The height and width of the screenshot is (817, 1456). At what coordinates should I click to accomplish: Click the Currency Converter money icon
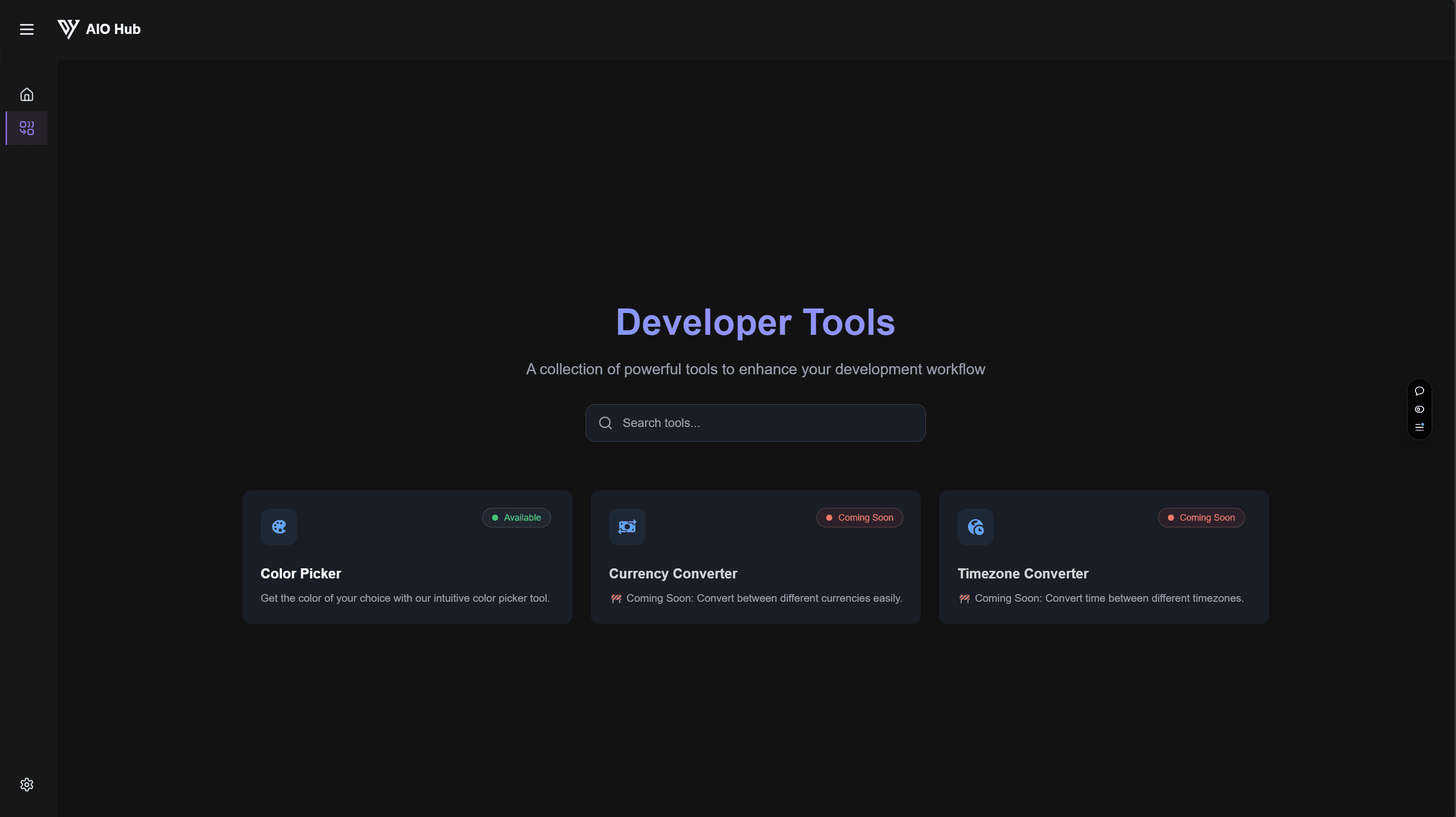(627, 526)
